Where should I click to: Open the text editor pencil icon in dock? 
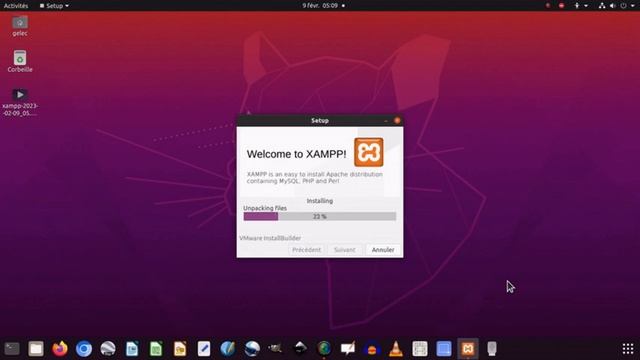coord(204,349)
